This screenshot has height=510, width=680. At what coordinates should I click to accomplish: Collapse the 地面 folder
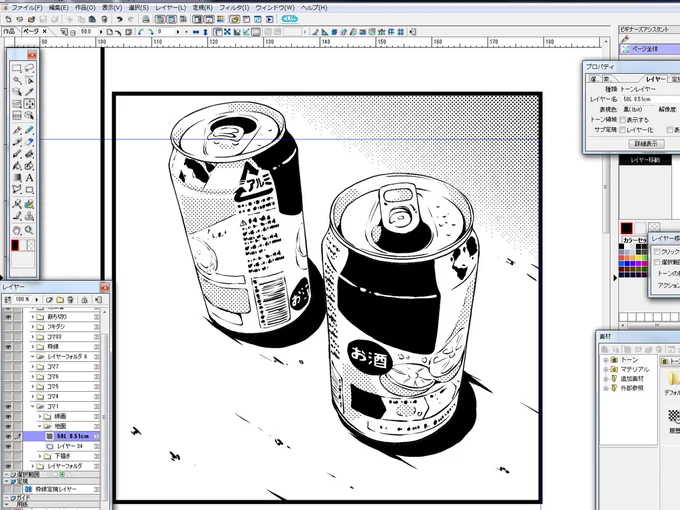[x=40, y=426]
